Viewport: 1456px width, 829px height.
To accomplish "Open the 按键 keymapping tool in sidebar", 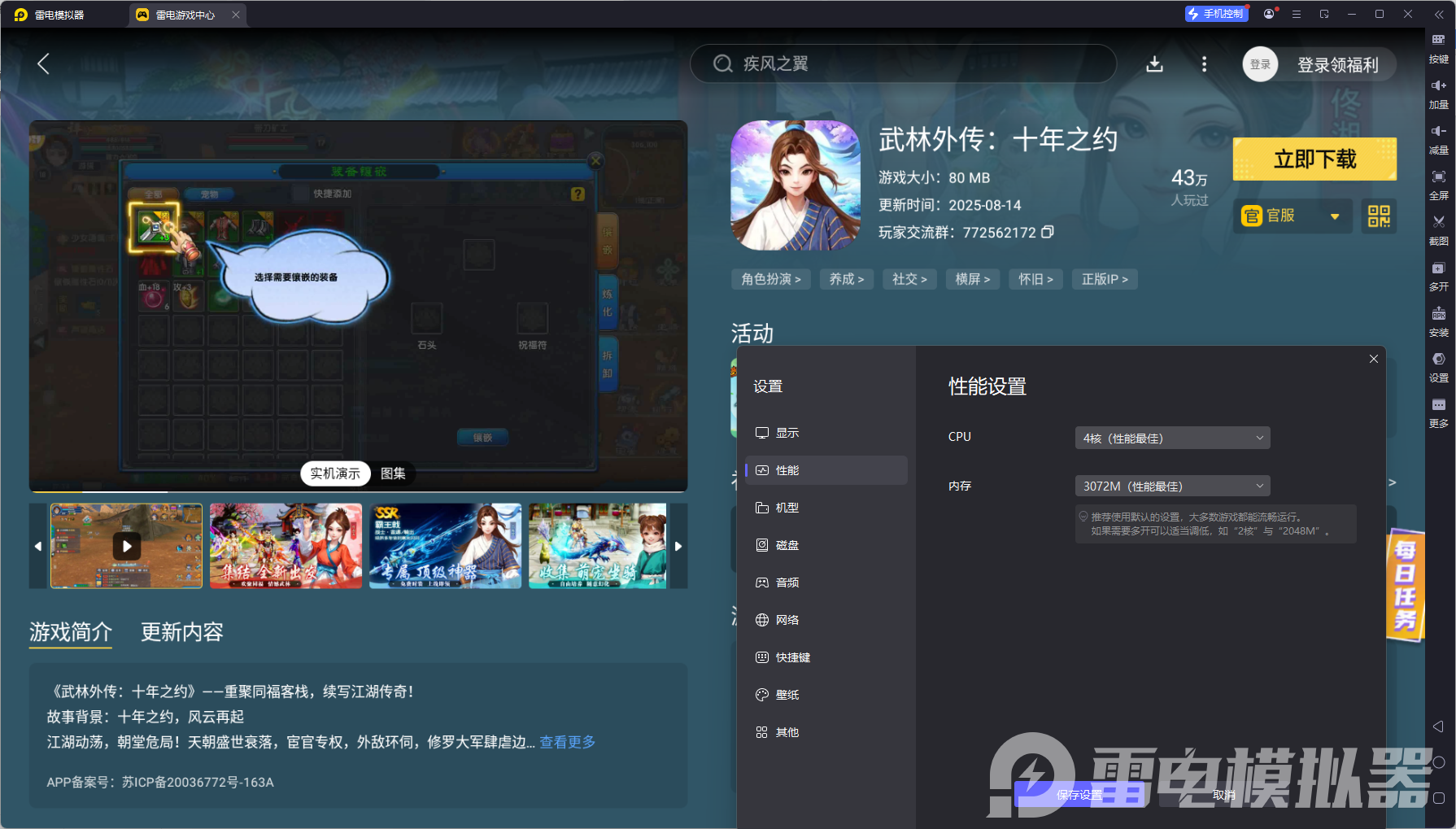I will [1438, 47].
